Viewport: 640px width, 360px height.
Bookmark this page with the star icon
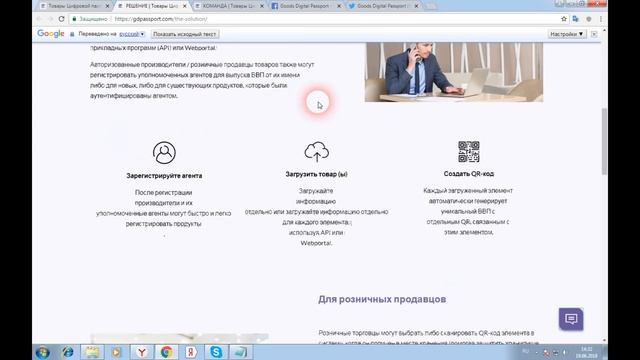[564, 19]
